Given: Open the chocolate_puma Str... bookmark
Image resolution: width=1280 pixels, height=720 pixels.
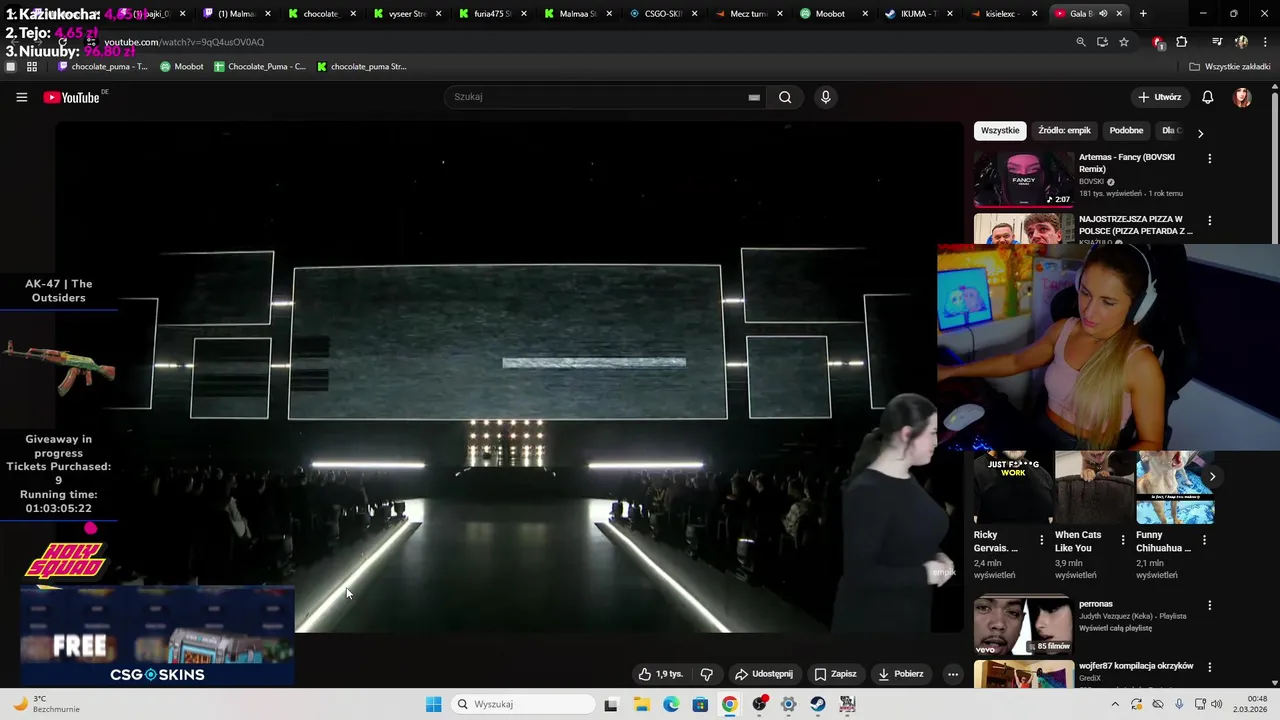Looking at the screenshot, I should (362, 67).
